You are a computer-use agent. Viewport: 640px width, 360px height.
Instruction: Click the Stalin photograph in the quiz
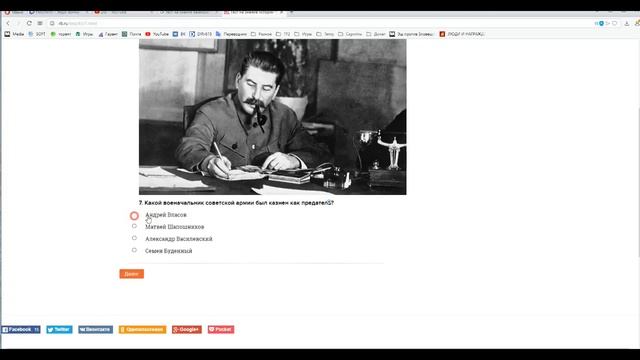click(x=273, y=117)
